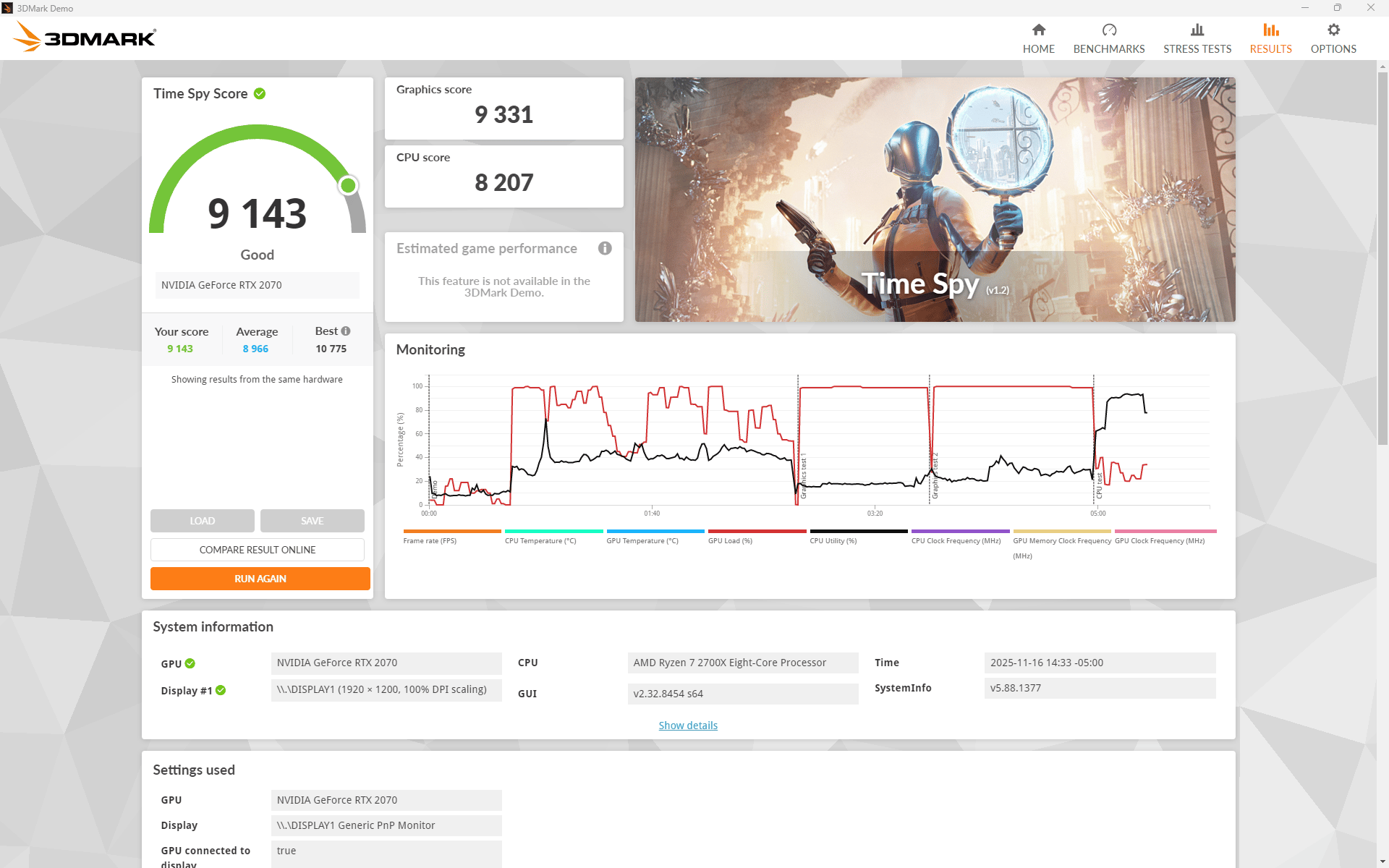The width and height of the screenshot is (1389, 868).
Task: Click the CPU score value 8 207
Action: pyautogui.click(x=504, y=182)
